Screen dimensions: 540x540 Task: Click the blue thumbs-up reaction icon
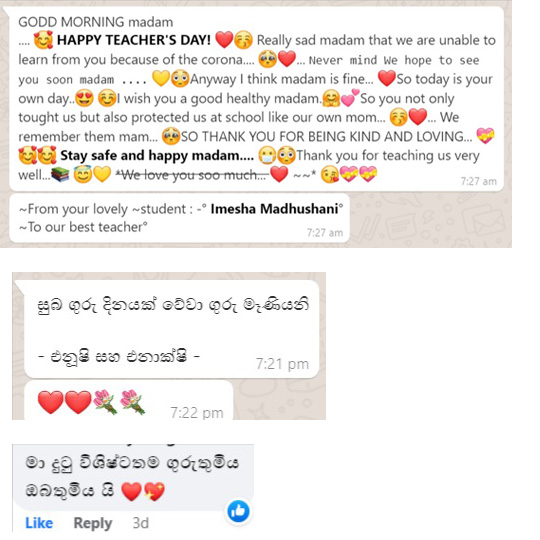point(238,511)
